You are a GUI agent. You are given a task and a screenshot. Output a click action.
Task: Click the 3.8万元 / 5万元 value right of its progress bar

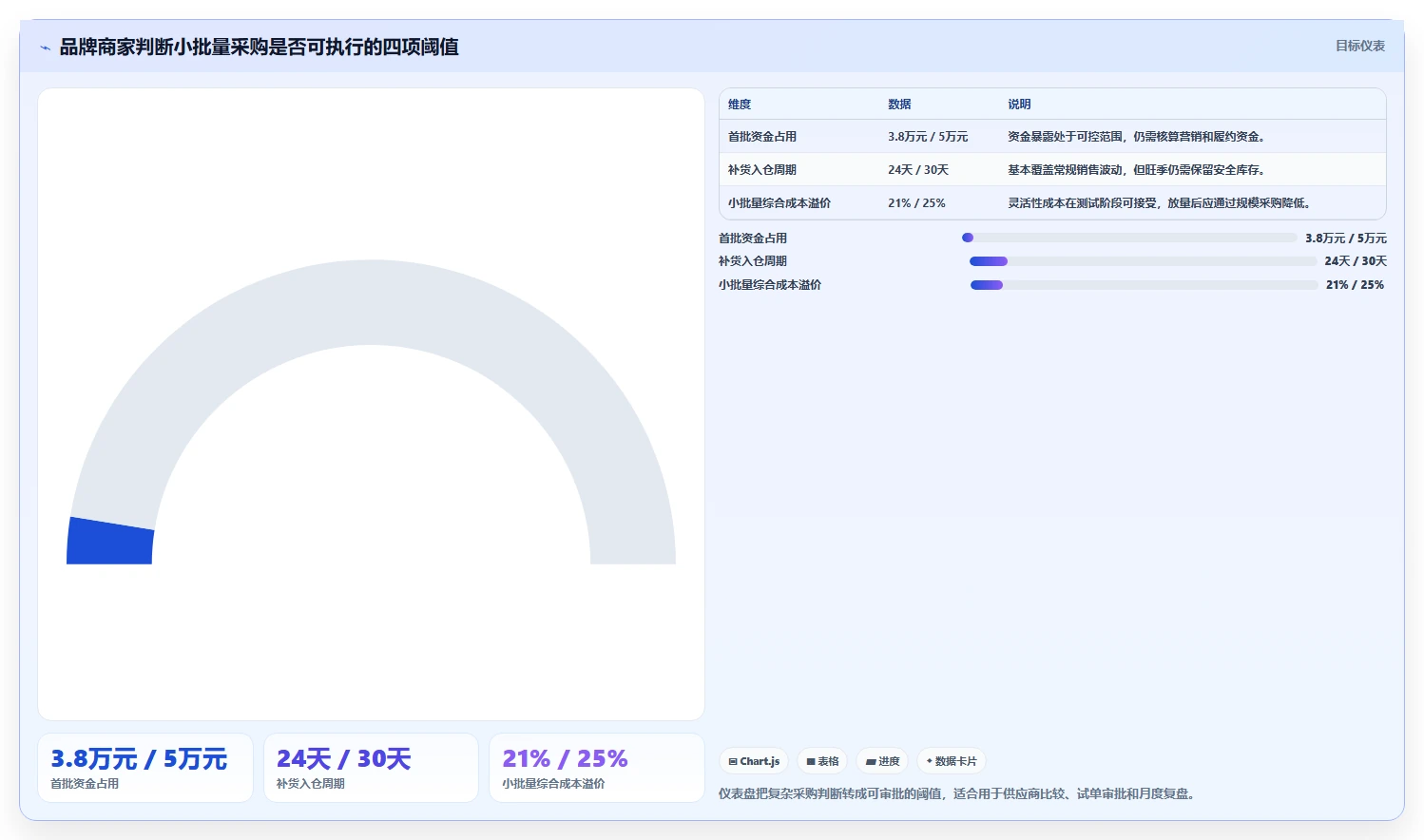click(x=1346, y=239)
